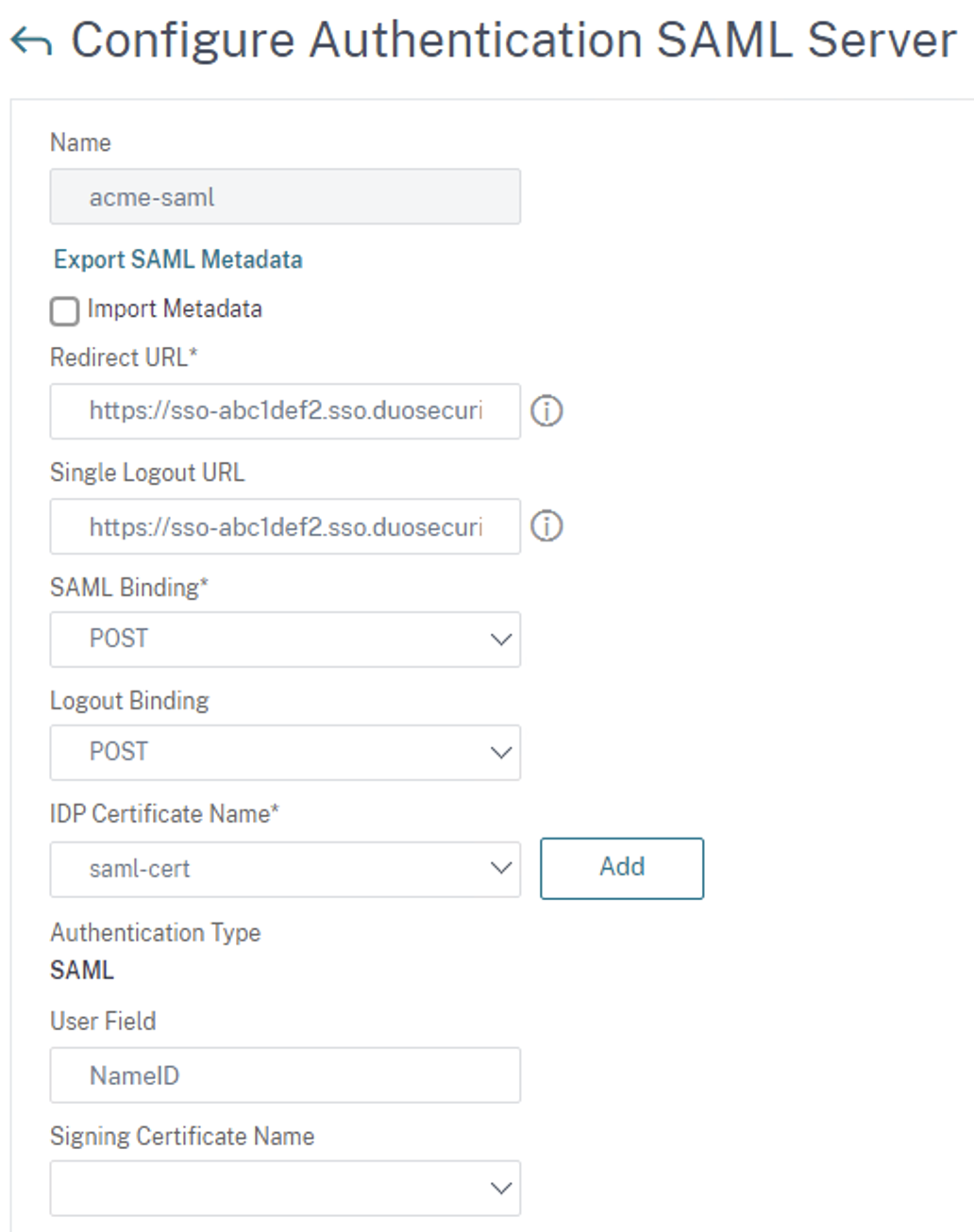Click the SAML Binding dropdown chevron
974x1232 pixels.
click(501, 640)
